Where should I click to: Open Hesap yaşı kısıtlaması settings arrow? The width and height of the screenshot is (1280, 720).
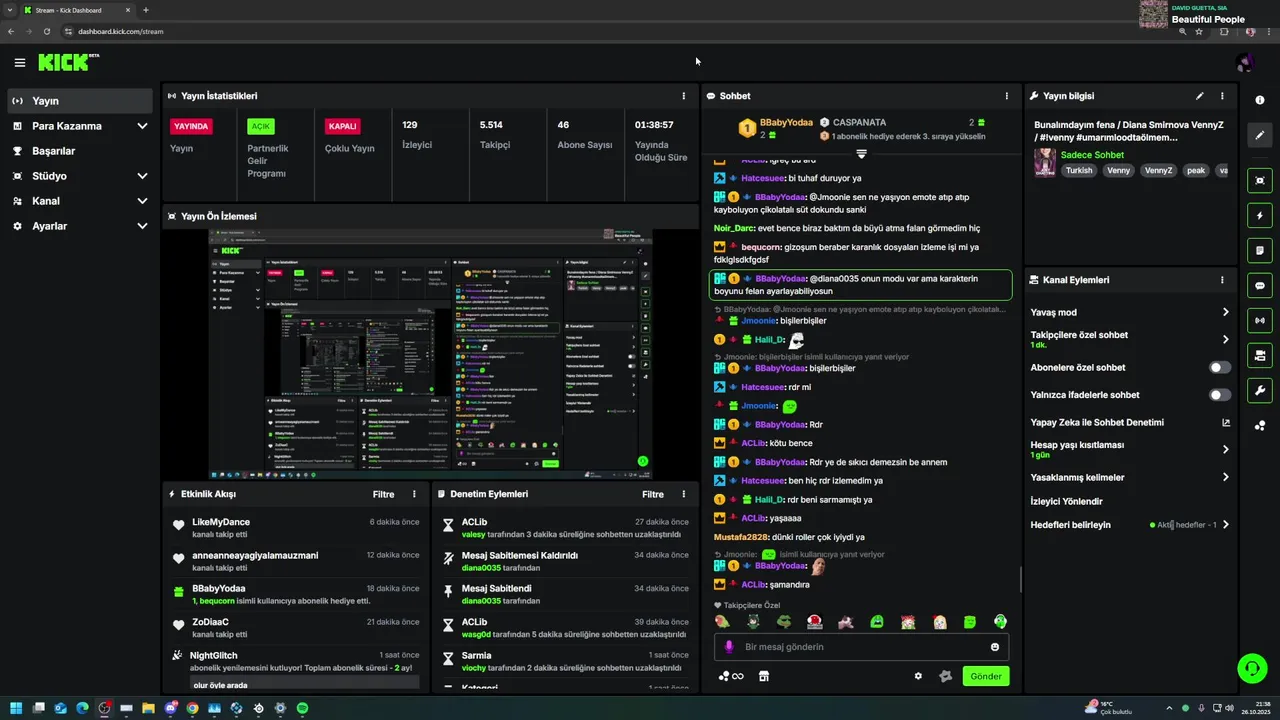tap(1226, 449)
